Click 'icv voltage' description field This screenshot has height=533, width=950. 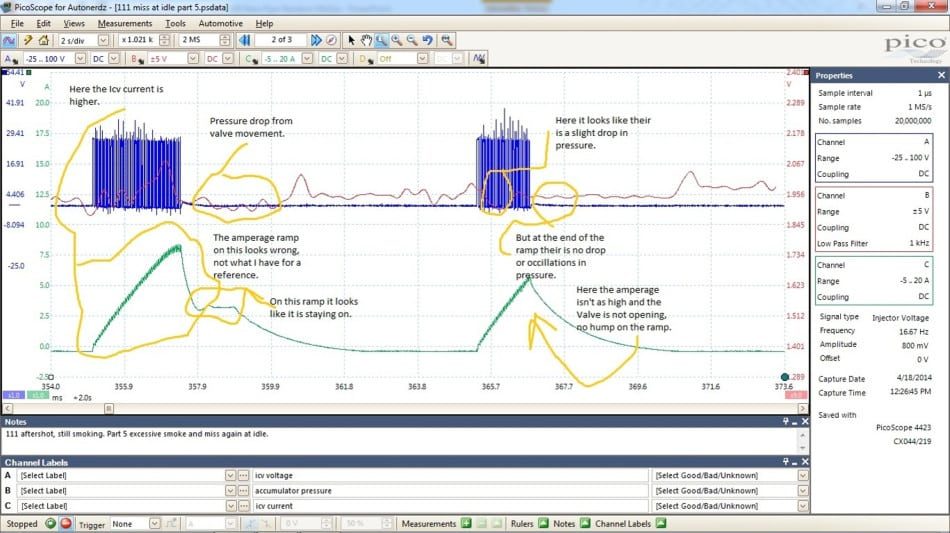pos(450,475)
